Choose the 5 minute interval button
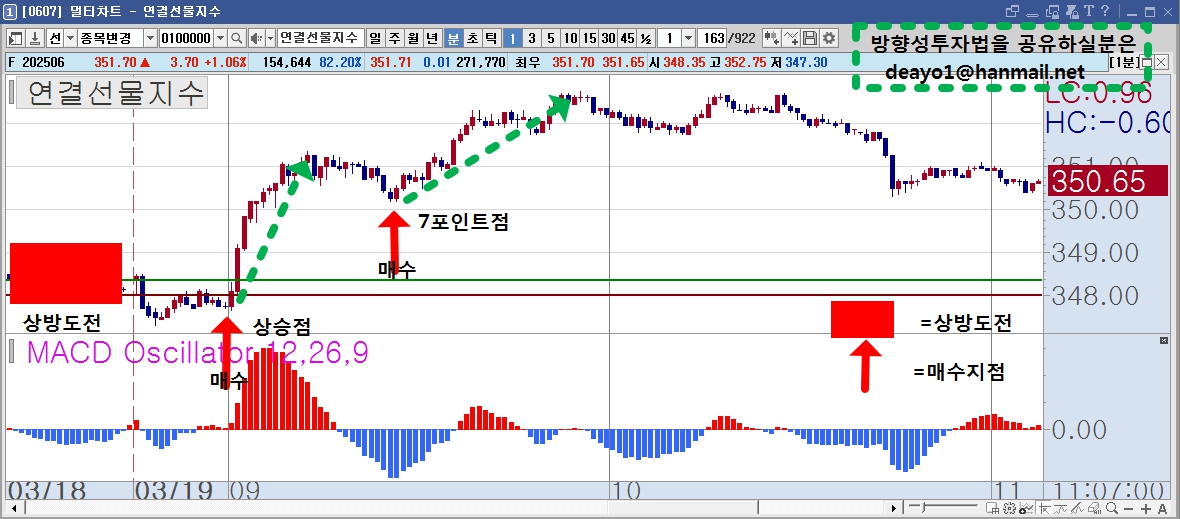 tap(551, 38)
